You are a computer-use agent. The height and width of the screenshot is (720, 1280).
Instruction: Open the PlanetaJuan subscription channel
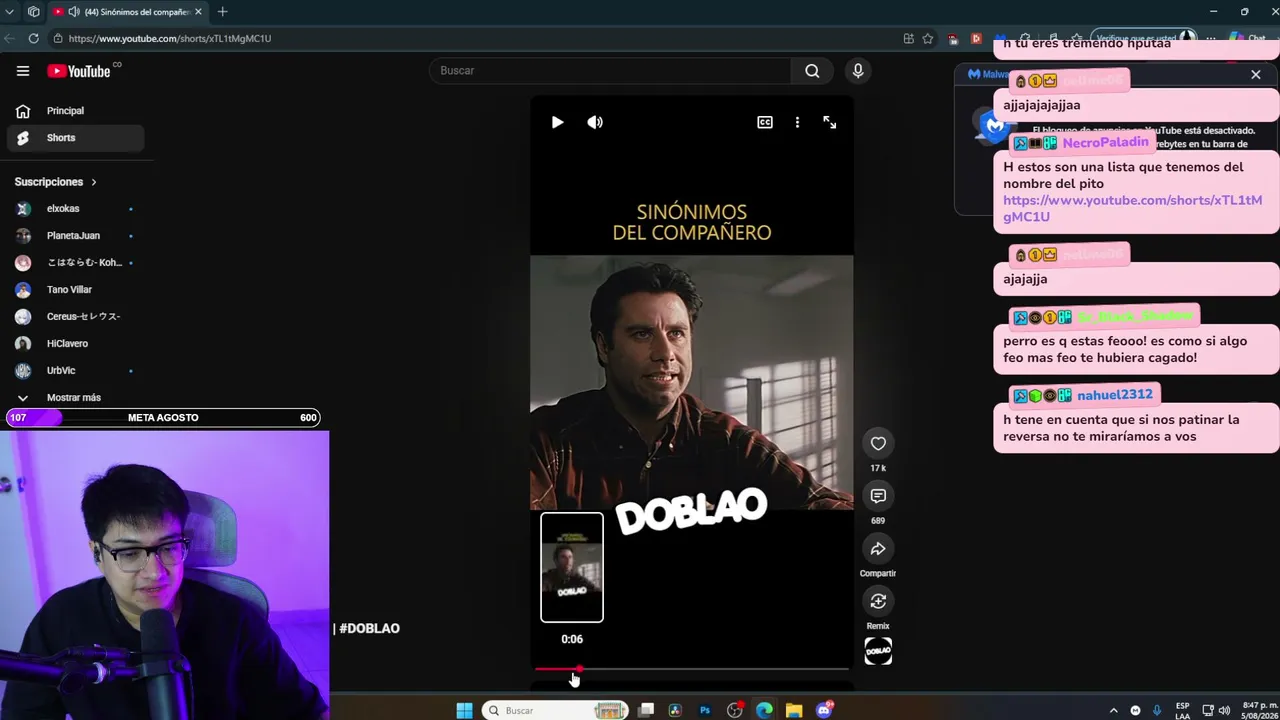tap(75, 236)
